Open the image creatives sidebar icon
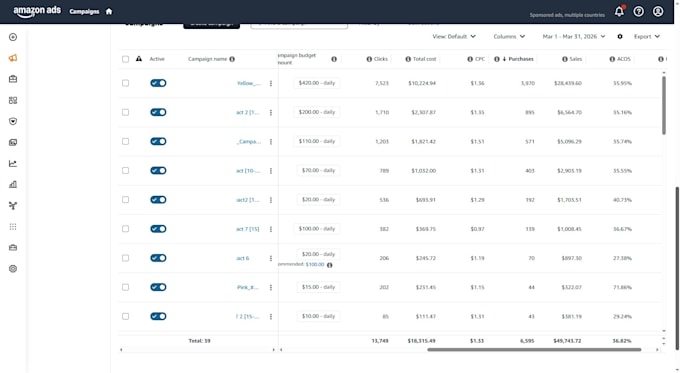The image size is (680, 373). click(x=13, y=142)
